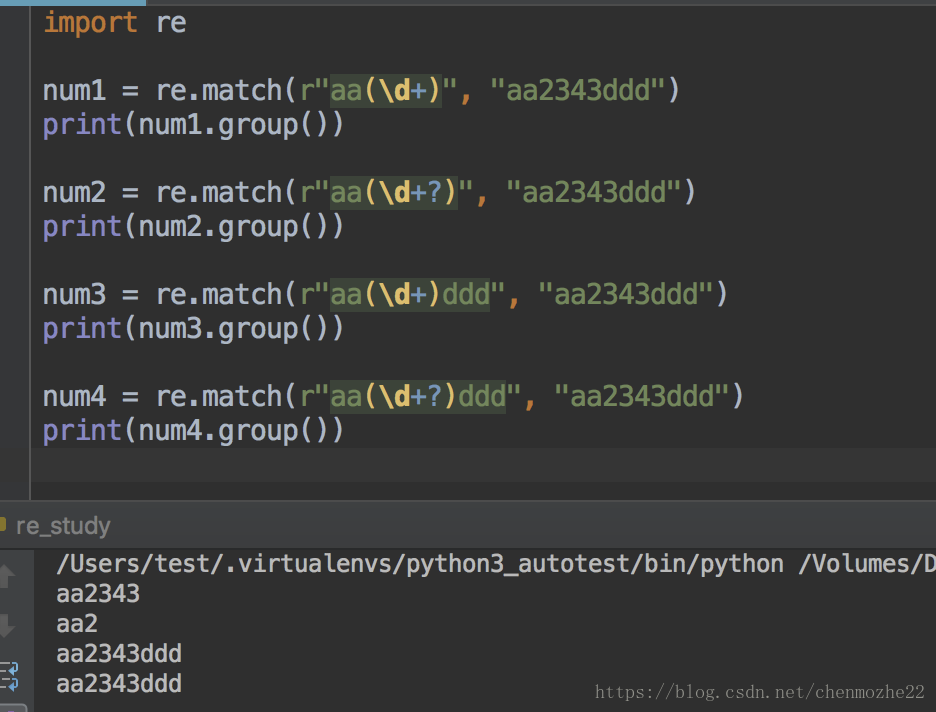Toggle soft-wrap in the run console
Viewport: 936px width, 712px height.
[x=10, y=676]
